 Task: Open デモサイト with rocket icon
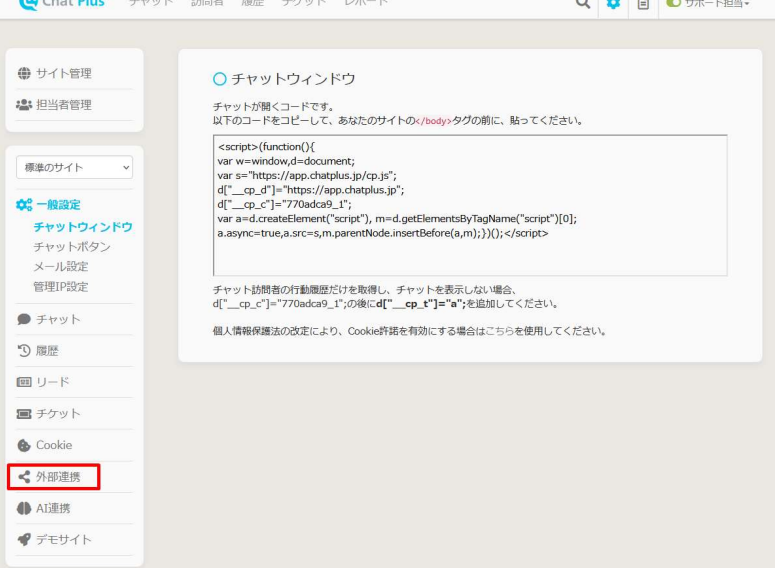[63, 540]
